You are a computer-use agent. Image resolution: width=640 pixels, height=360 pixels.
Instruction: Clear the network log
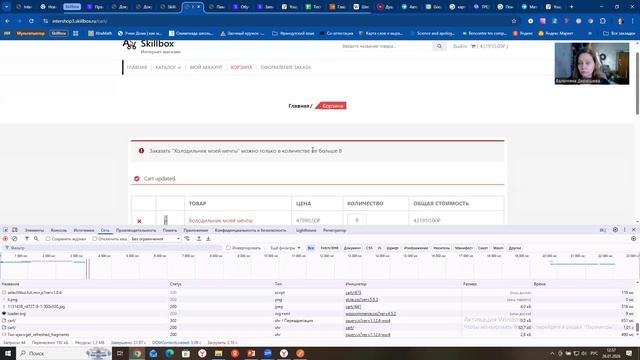tap(15, 239)
